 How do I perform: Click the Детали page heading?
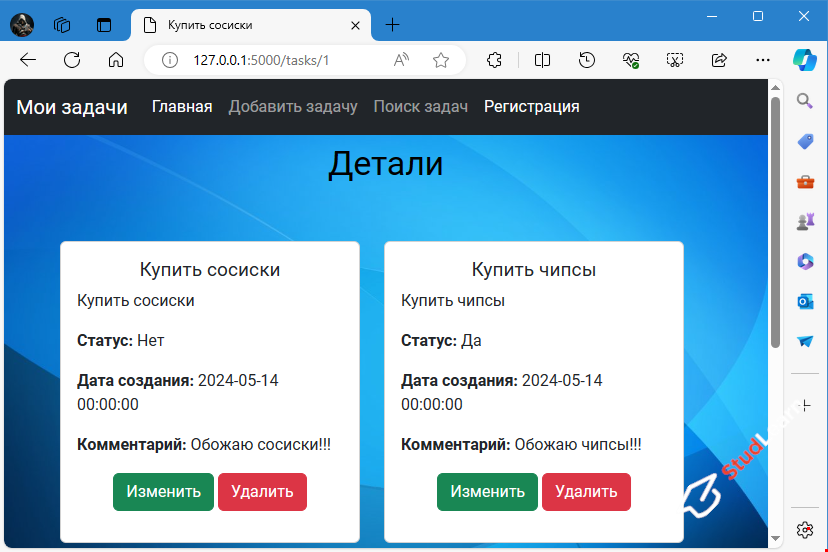[x=386, y=164]
